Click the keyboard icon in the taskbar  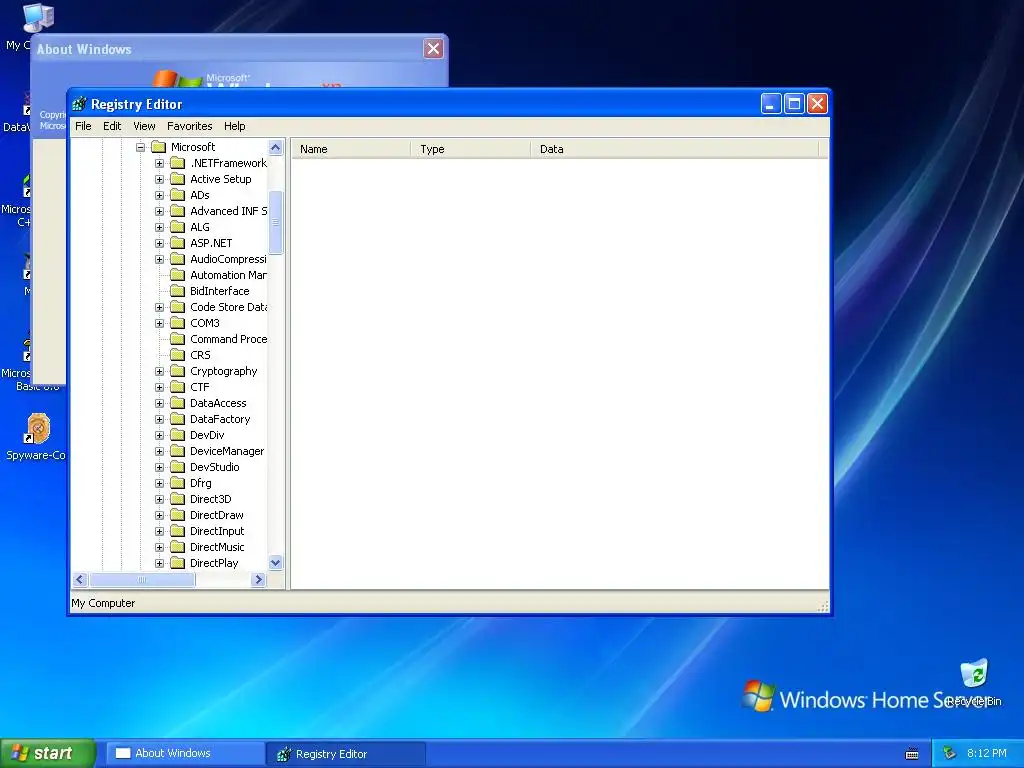[912, 754]
